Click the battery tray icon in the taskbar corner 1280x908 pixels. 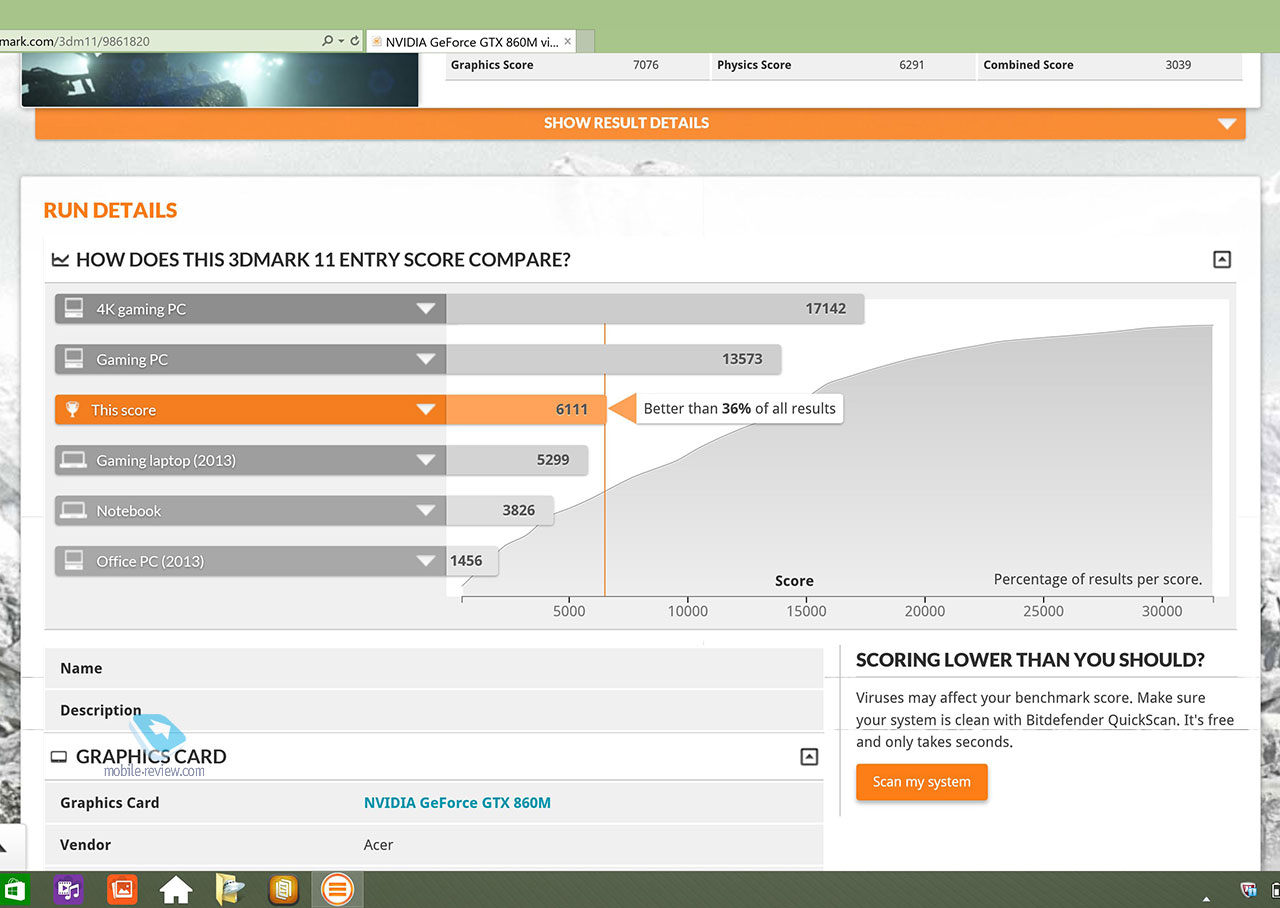1275,889
